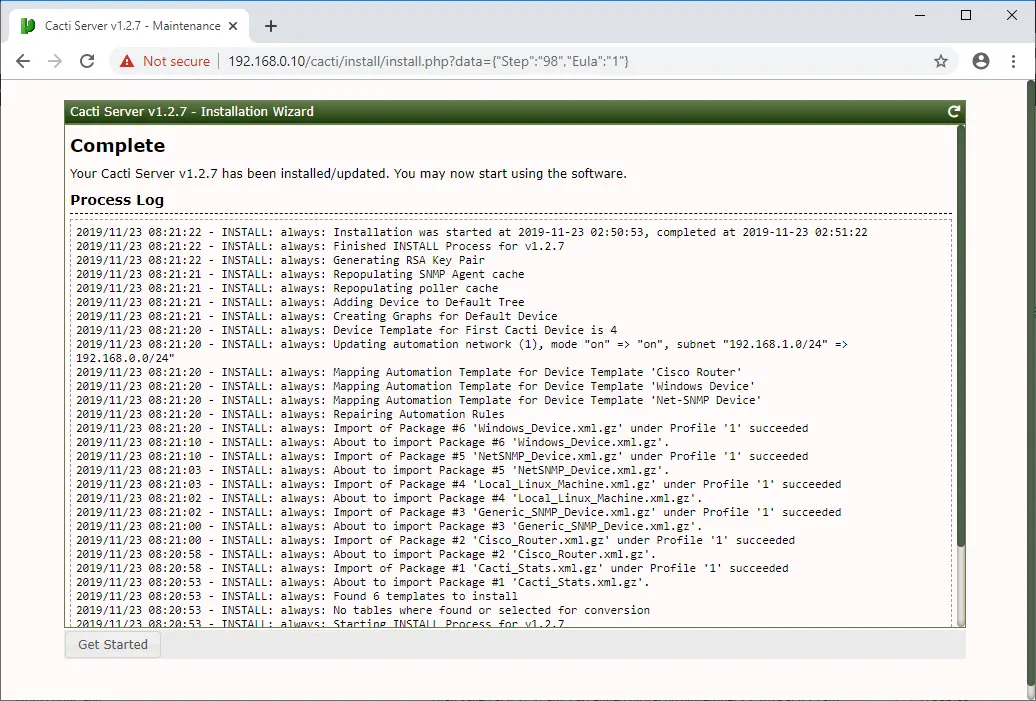This screenshot has height=701, width=1036.
Task: Click 'Device Template for First Cacti Device' line
Action: [346, 330]
